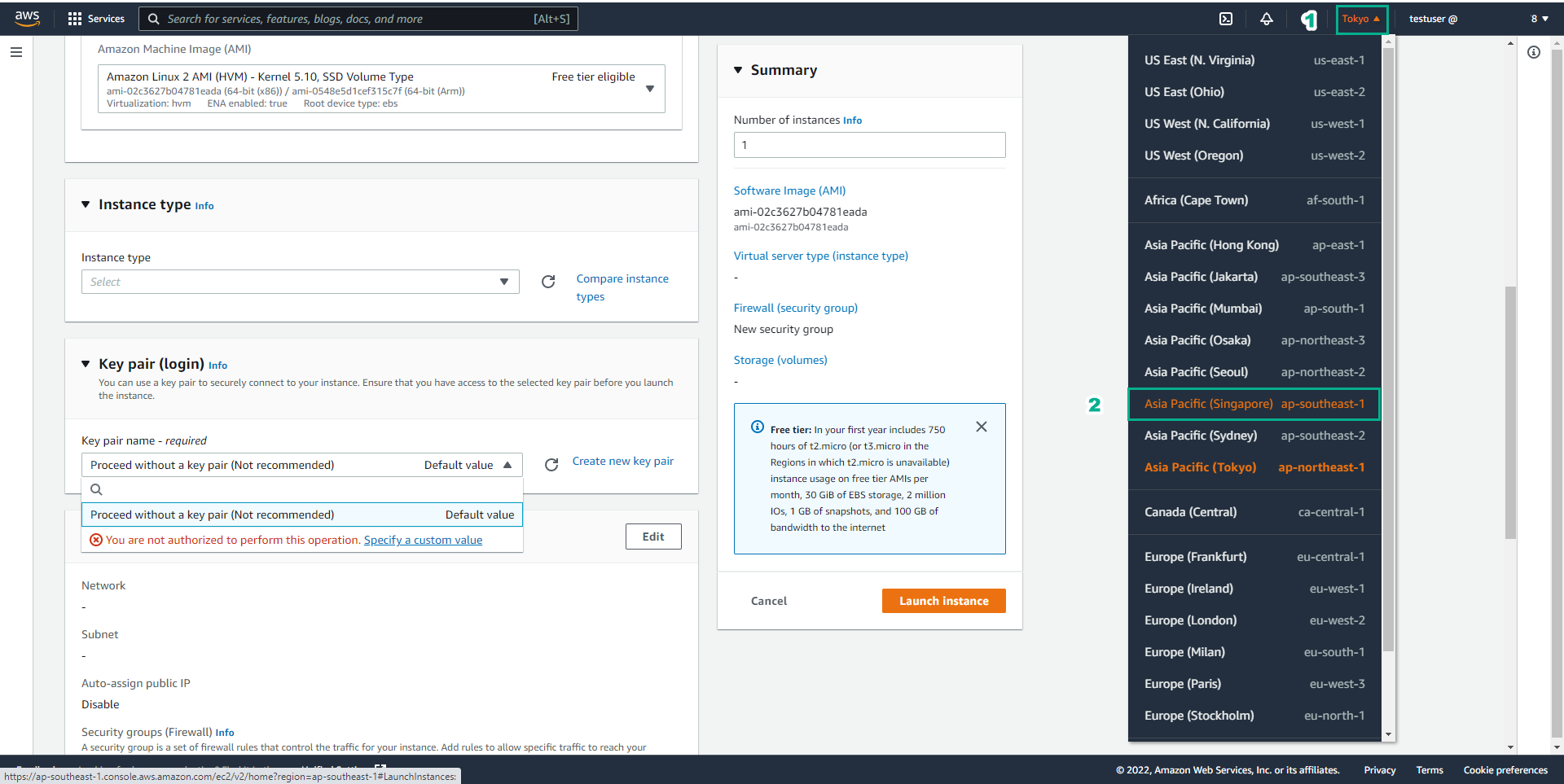Choose Canada (Central) region
Image resolution: width=1564 pixels, height=784 pixels.
tap(1254, 512)
